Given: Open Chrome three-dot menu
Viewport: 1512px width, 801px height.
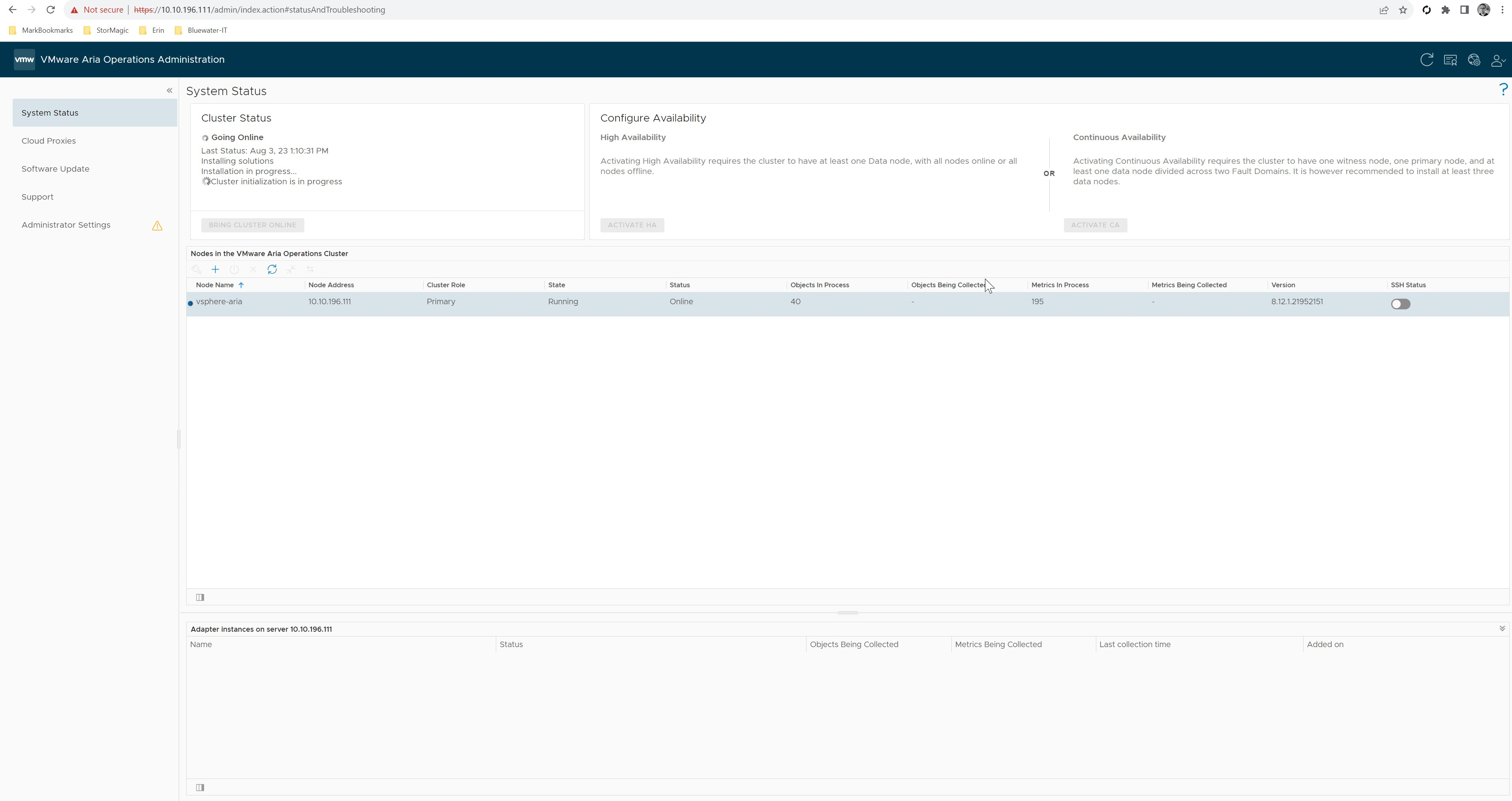Looking at the screenshot, I should click(x=1503, y=10).
